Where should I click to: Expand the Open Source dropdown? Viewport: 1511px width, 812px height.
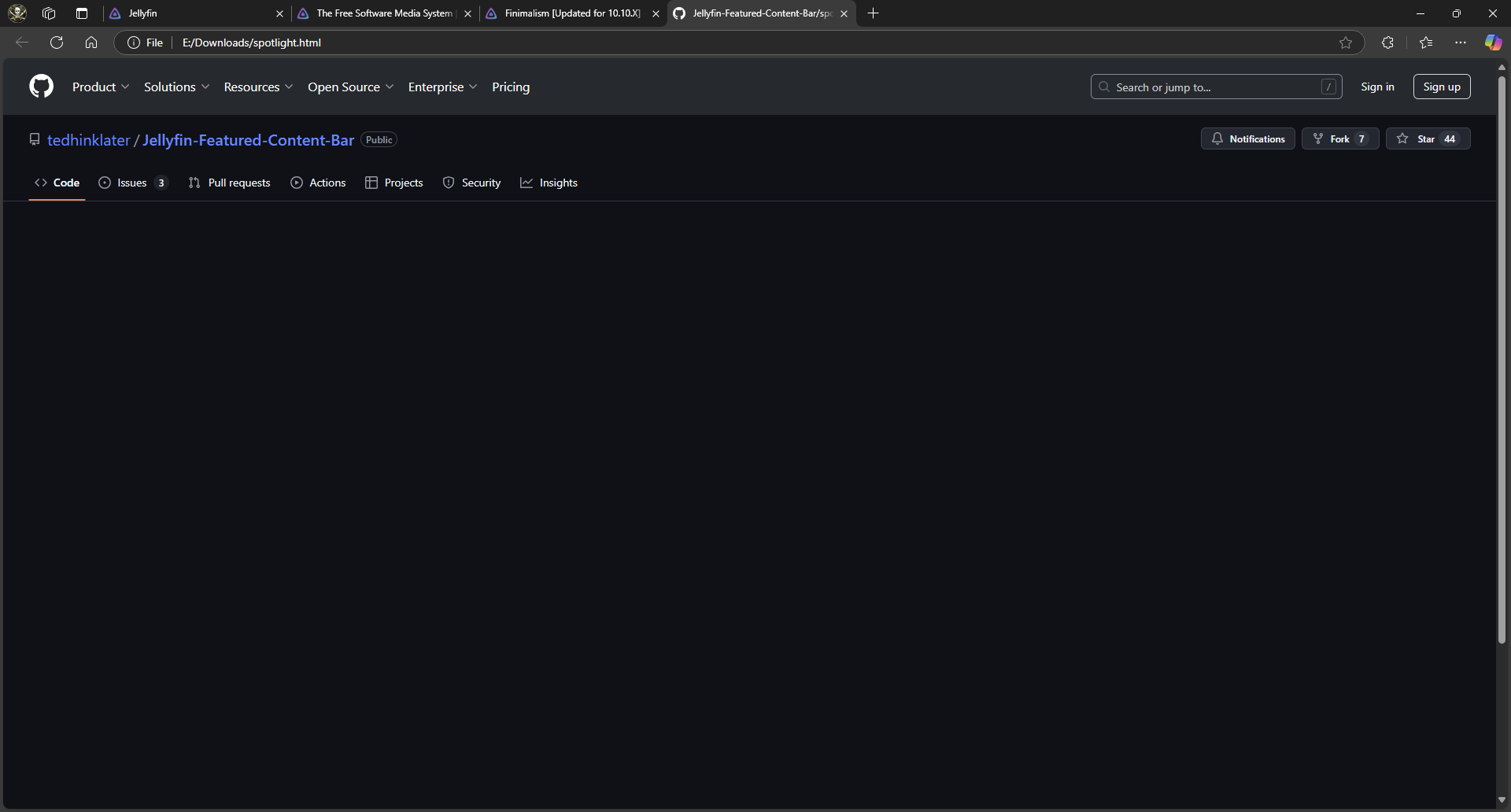(x=350, y=87)
